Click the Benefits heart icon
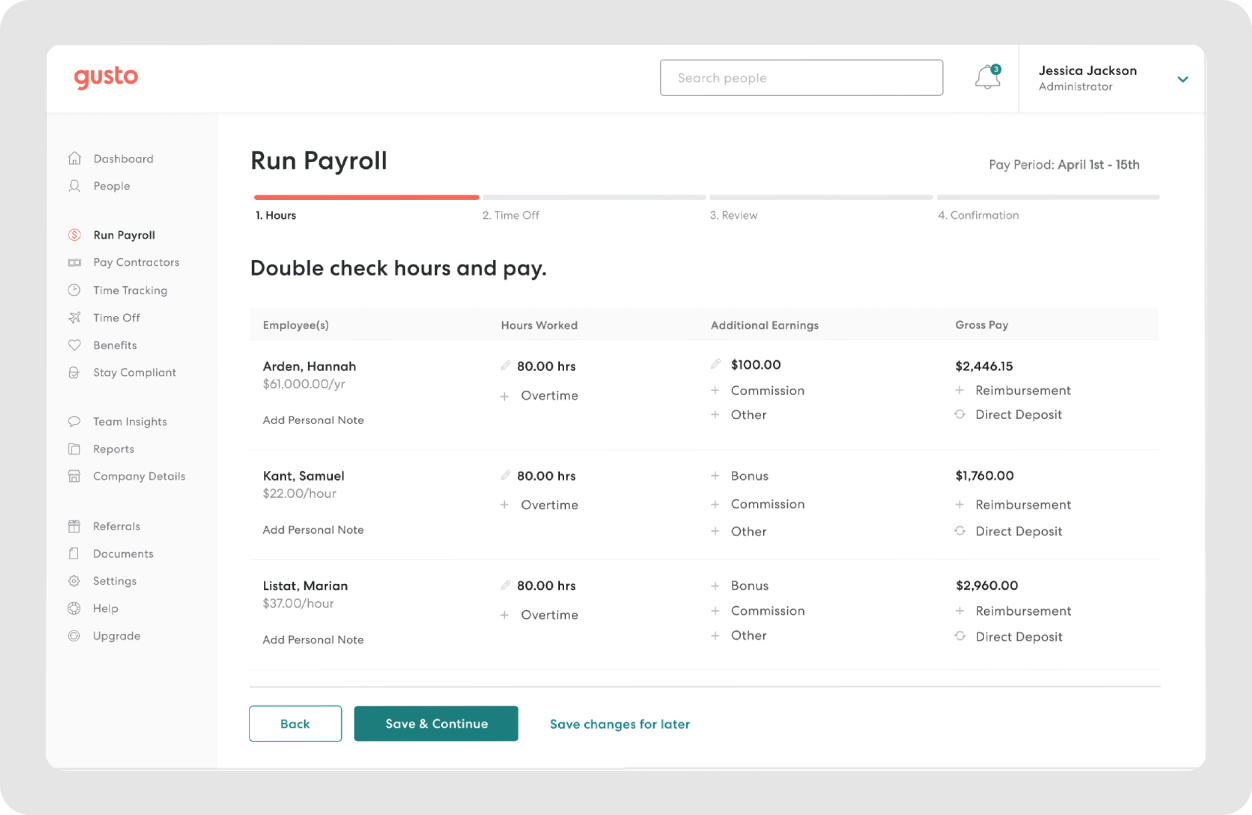The image size is (1252, 815). (x=73, y=345)
